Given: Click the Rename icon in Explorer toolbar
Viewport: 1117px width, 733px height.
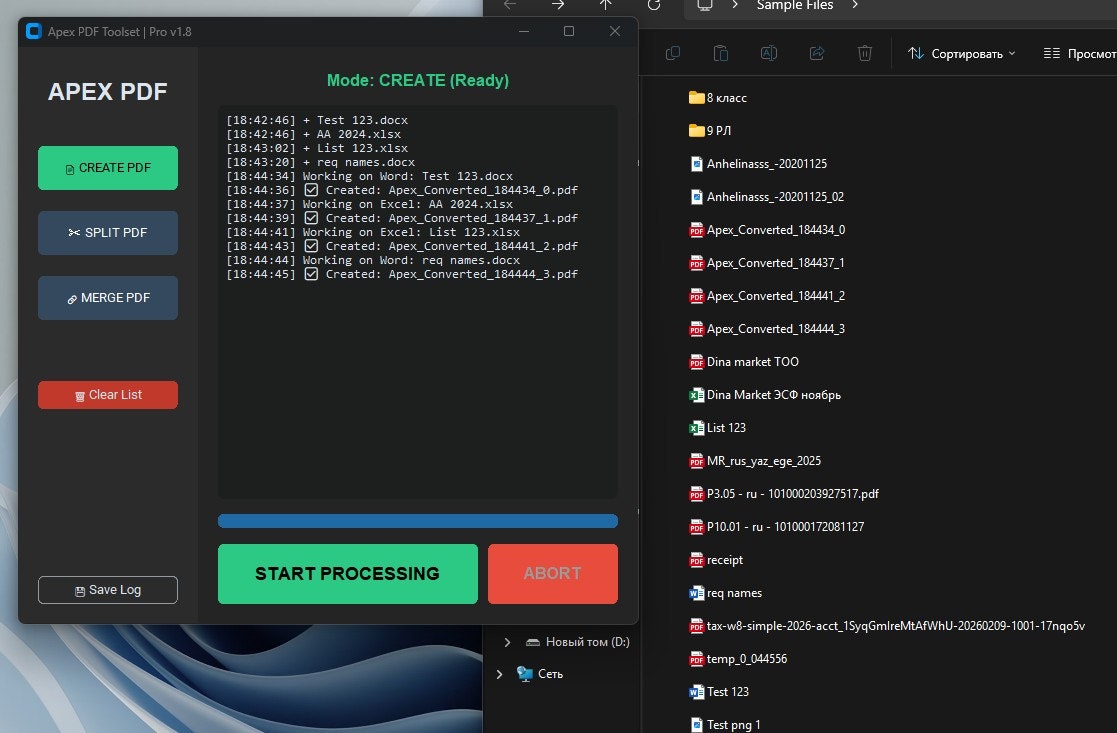Looking at the screenshot, I should (x=768, y=52).
